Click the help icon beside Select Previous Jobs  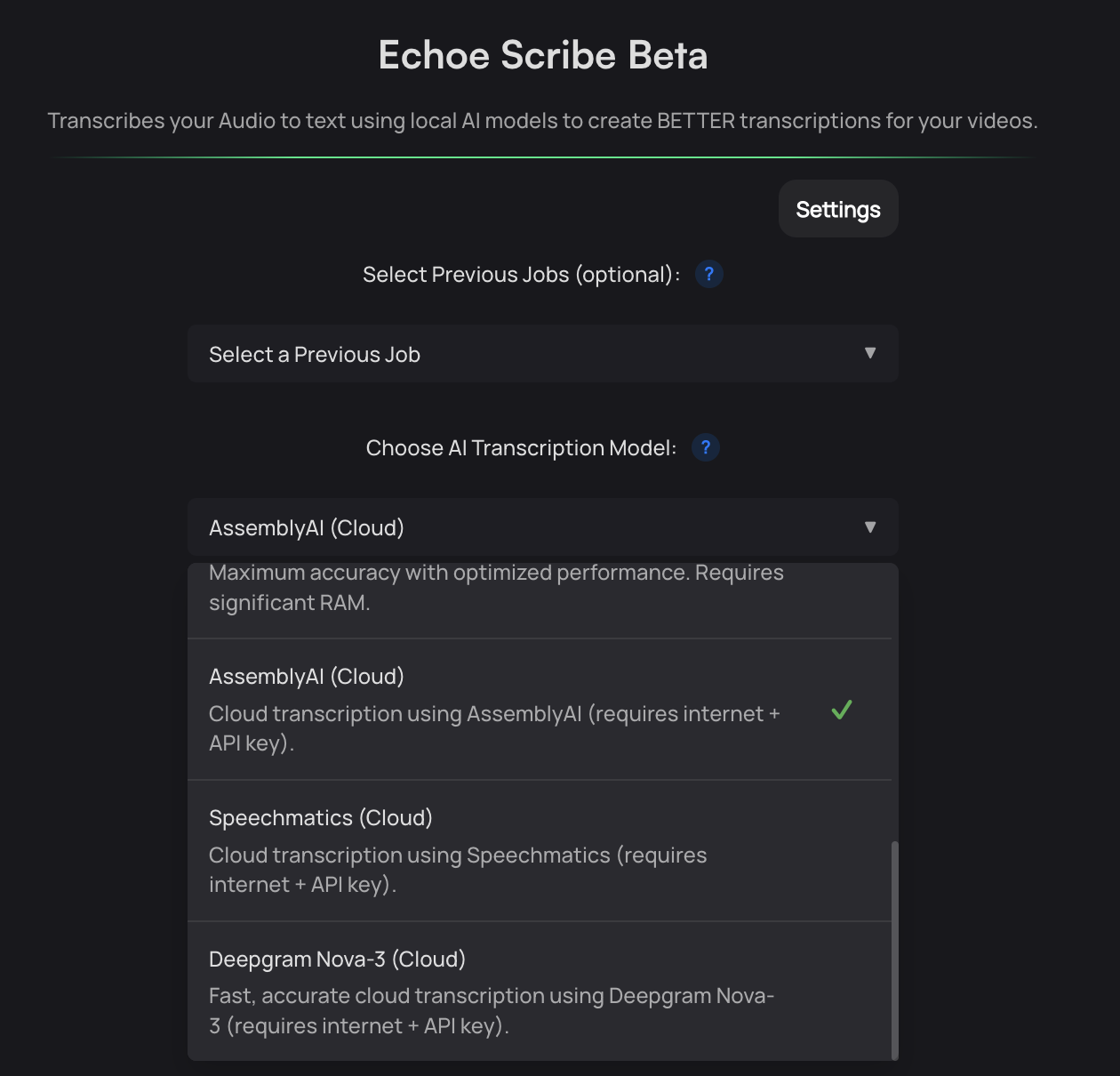pos(708,274)
